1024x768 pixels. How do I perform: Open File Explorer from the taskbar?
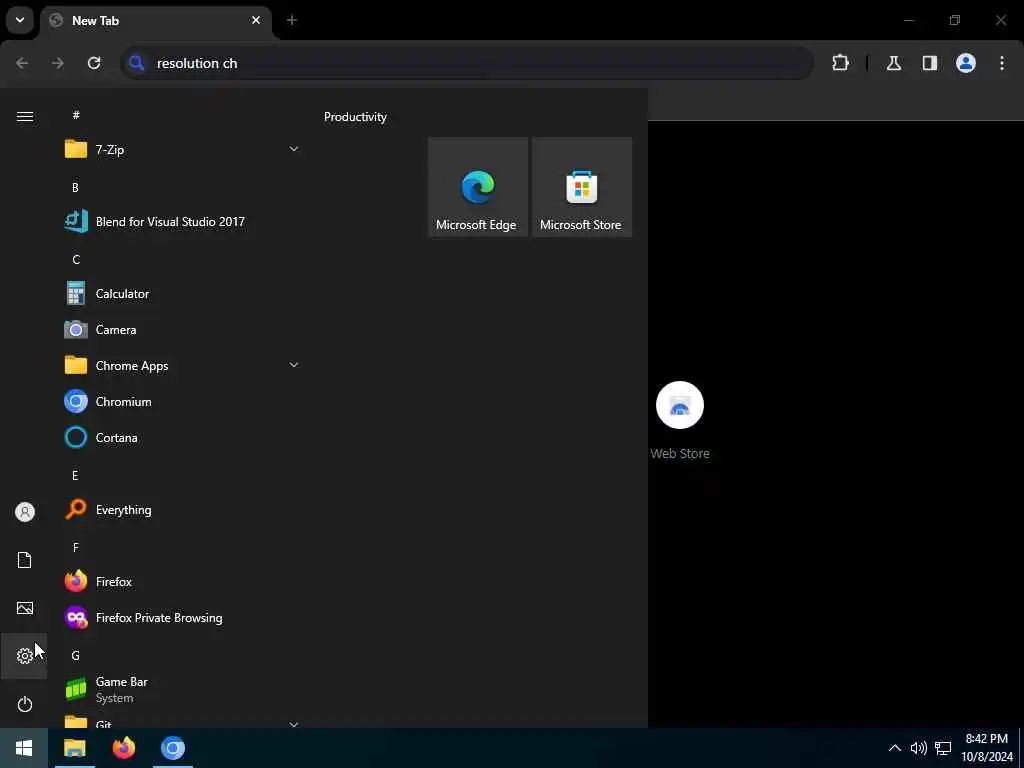click(74, 748)
